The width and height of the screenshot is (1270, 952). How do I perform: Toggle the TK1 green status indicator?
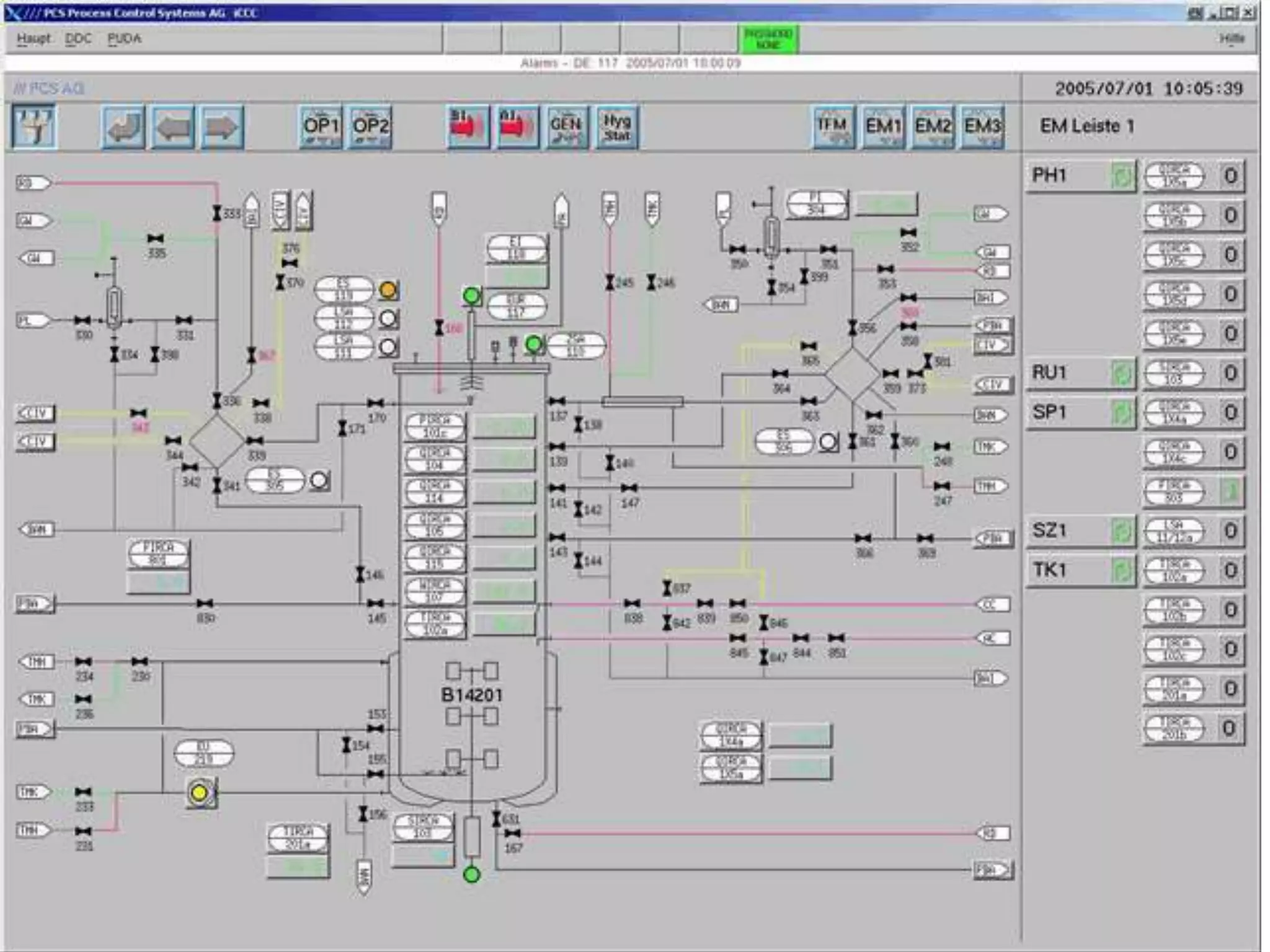click(x=1122, y=571)
